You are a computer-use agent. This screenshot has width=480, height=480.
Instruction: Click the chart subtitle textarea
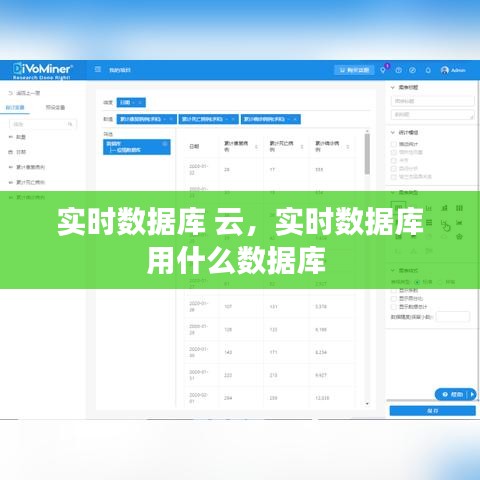(432, 115)
